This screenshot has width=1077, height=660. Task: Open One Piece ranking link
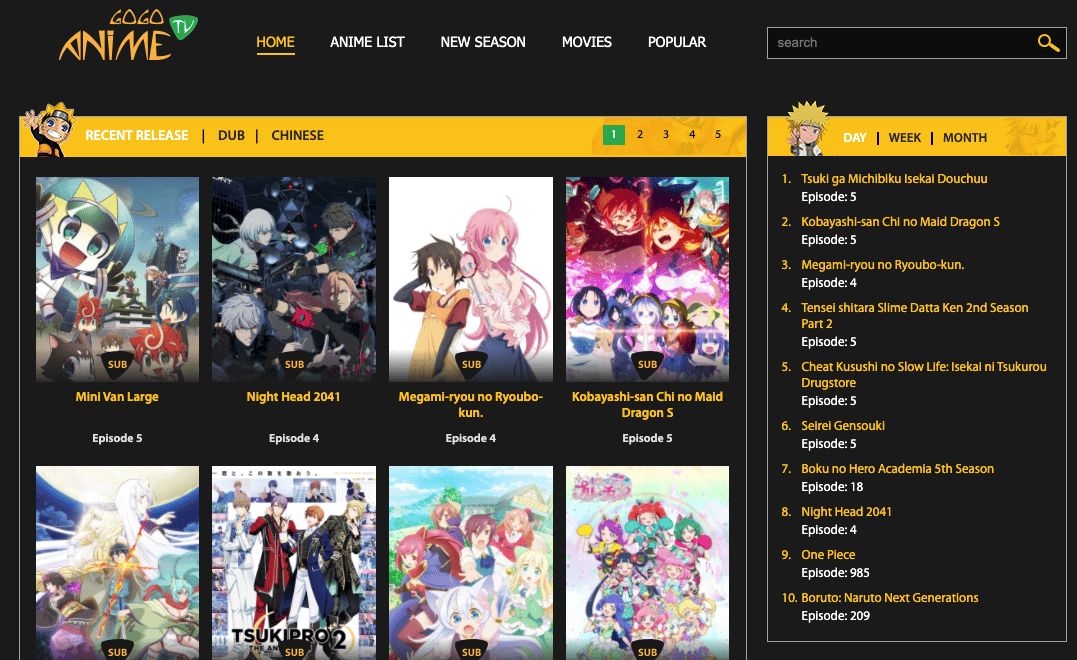pos(828,554)
